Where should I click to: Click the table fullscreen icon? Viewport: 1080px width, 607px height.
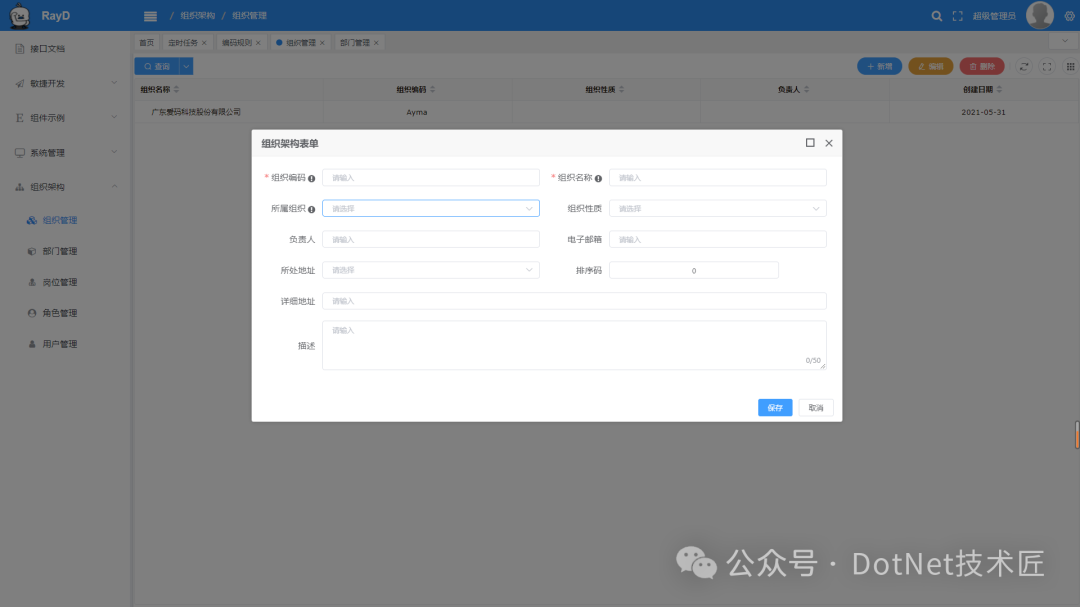click(1047, 66)
